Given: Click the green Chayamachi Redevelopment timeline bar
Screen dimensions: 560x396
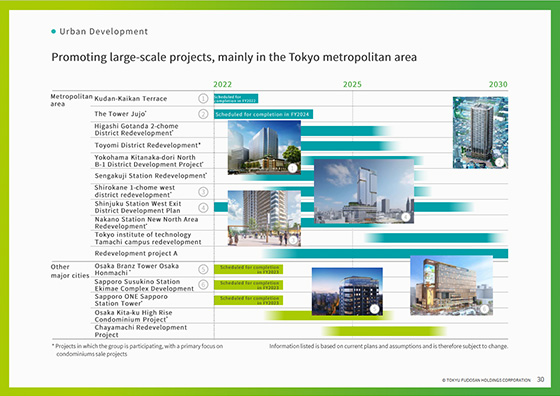Looking at the screenshot, I should coord(384,331).
